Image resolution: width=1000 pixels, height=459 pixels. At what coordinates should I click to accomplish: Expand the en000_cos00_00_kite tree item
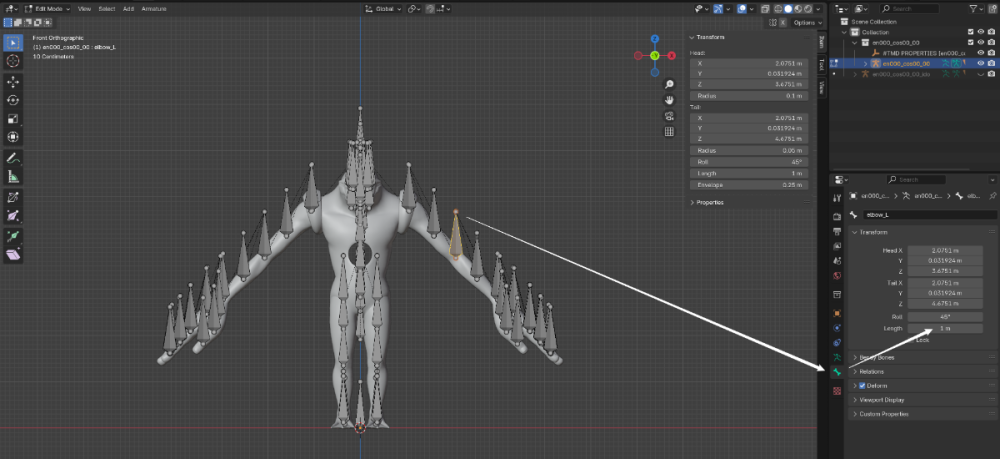[855, 74]
